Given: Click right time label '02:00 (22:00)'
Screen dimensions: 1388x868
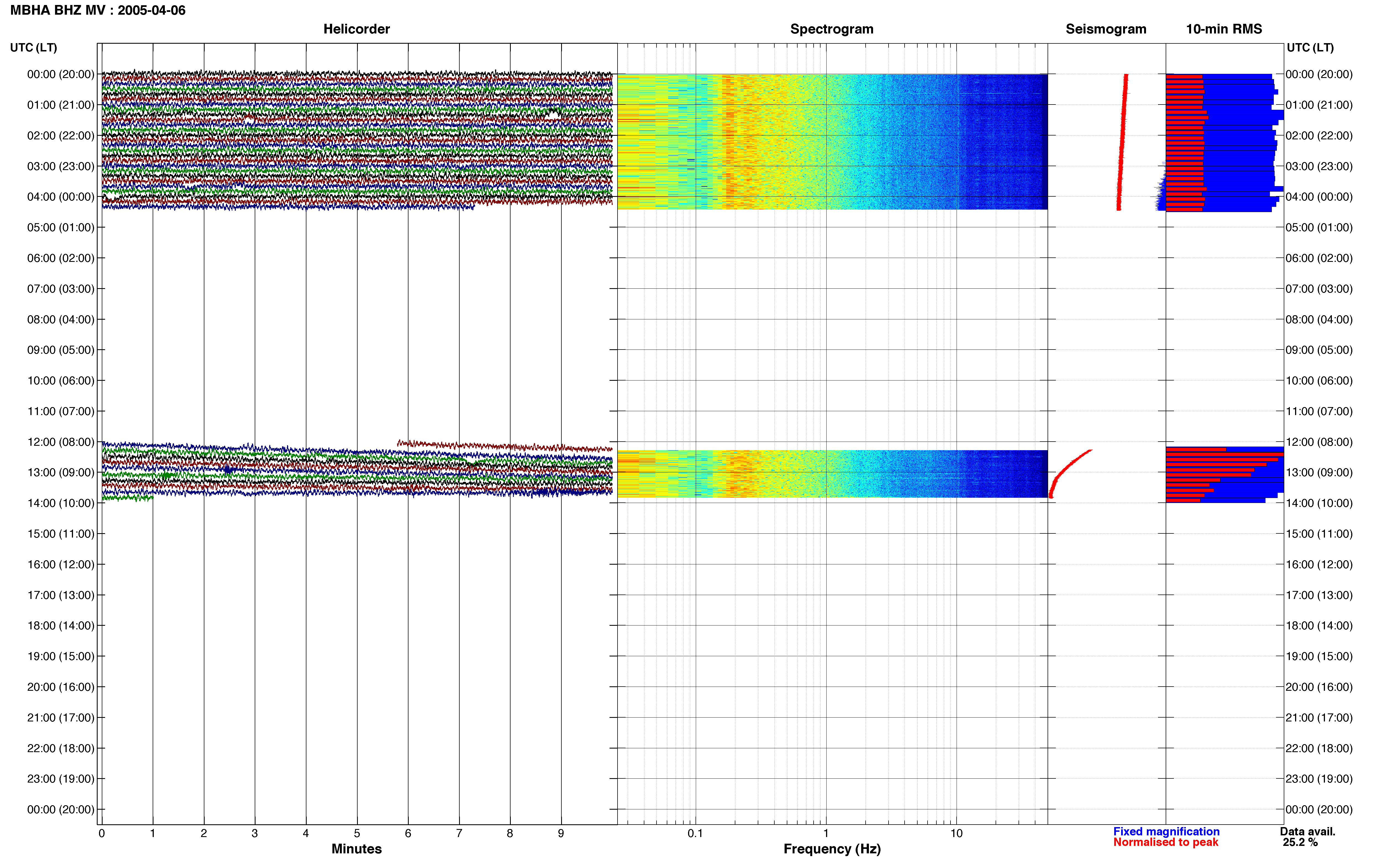Looking at the screenshot, I should click(x=1319, y=135).
